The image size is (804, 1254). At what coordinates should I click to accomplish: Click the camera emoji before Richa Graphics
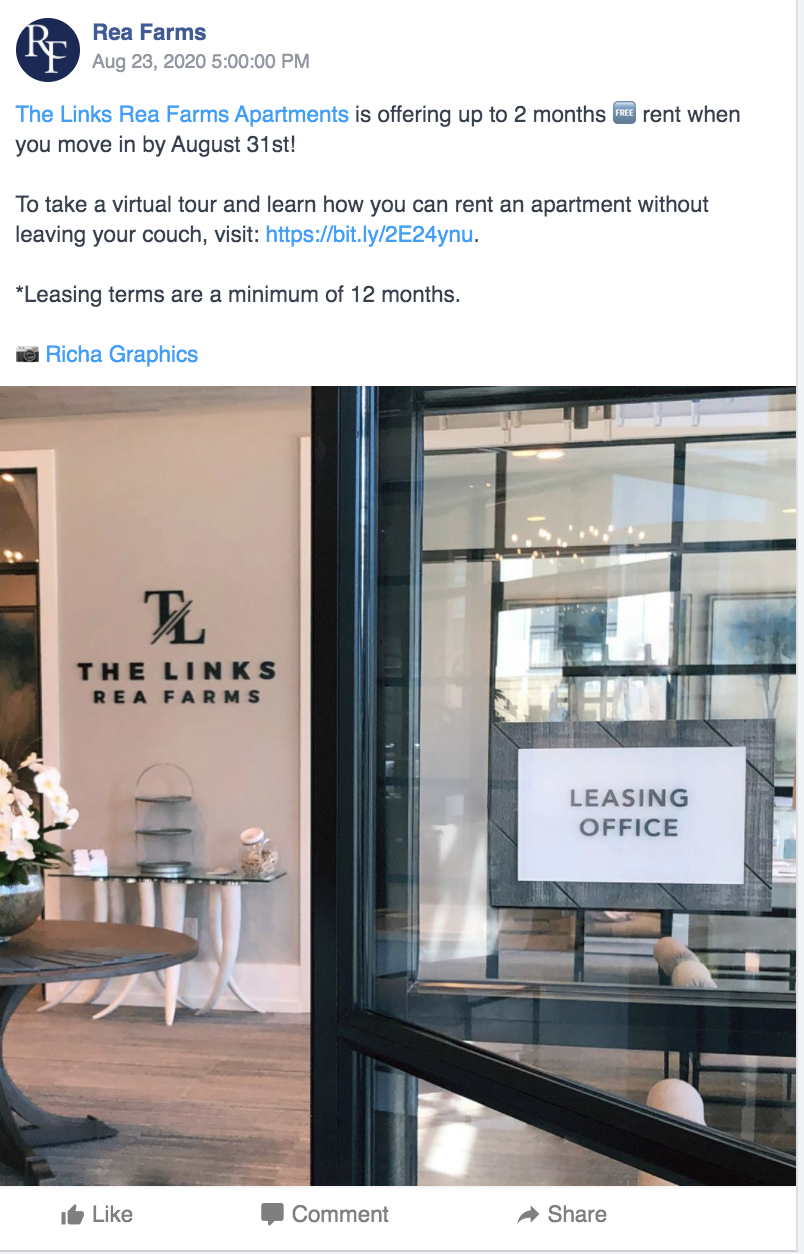[x=28, y=354]
